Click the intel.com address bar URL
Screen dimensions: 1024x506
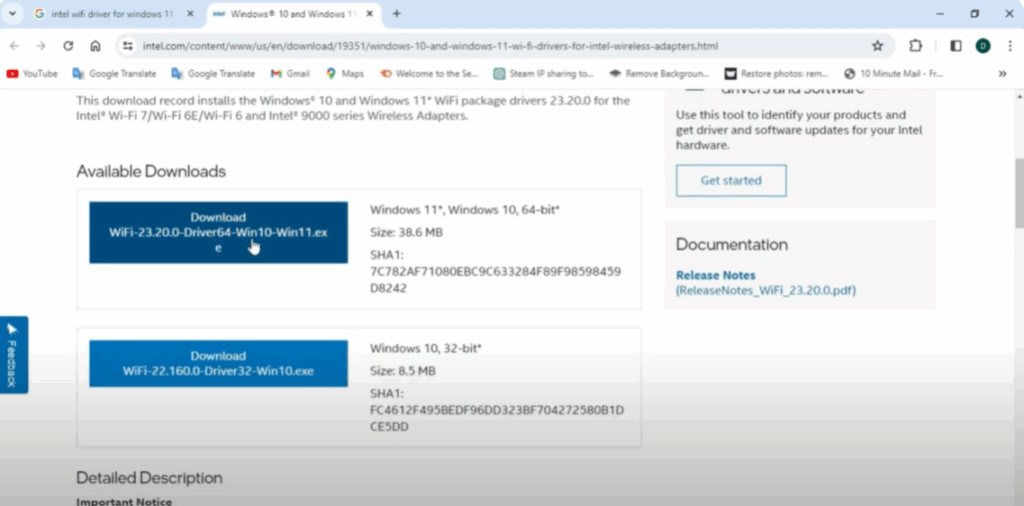click(x=430, y=46)
